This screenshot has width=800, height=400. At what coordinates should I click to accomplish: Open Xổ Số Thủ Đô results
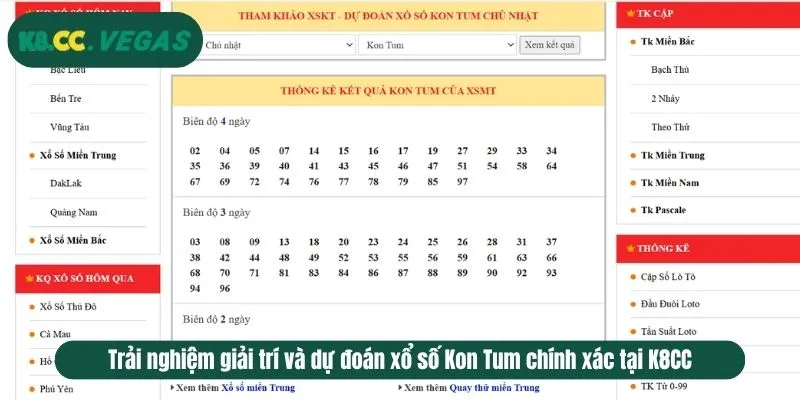(68, 307)
